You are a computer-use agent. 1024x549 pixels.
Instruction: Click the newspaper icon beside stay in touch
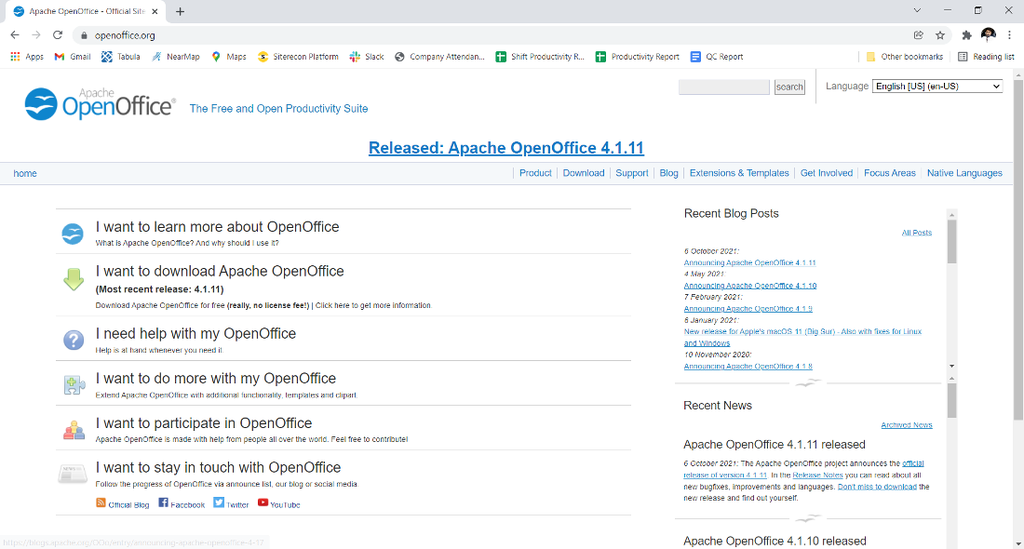click(x=72, y=473)
